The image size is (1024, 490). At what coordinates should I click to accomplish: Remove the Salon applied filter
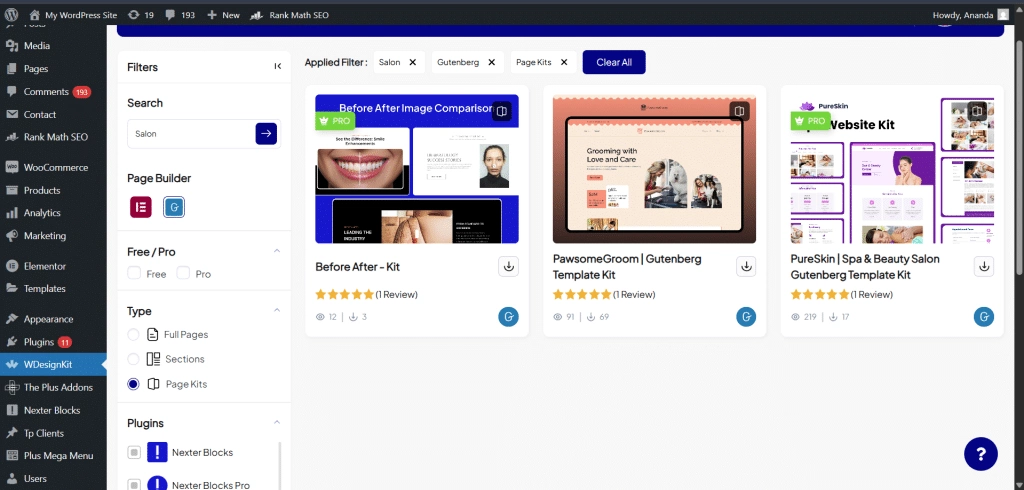pyautogui.click(x=413, y=62)
